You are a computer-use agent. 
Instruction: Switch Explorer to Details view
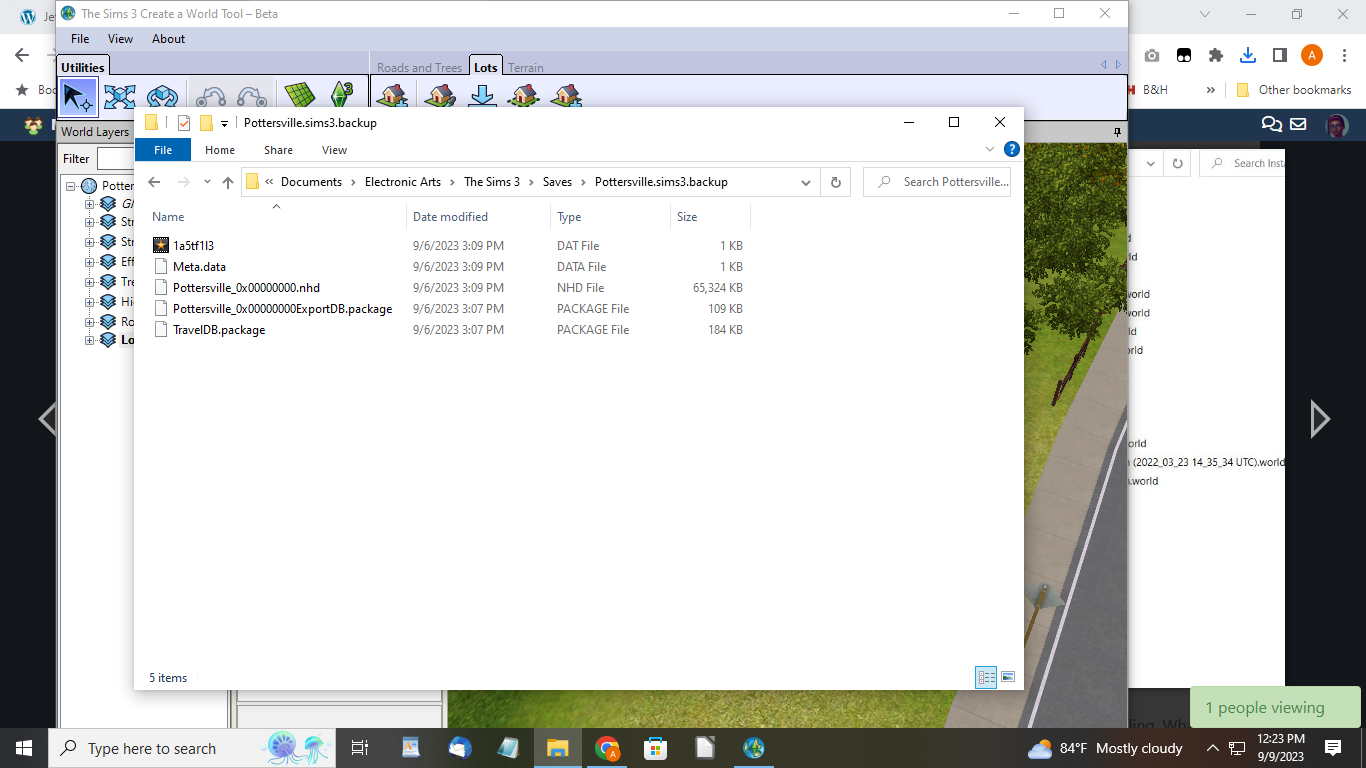point(986,677)
